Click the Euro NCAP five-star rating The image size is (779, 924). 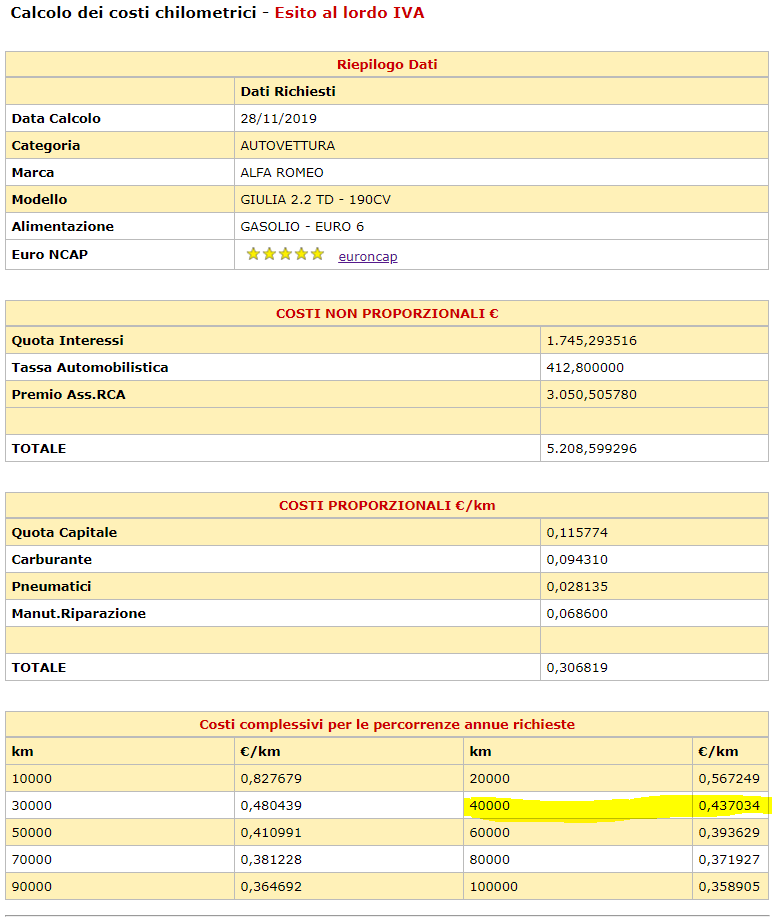(285, 254)
